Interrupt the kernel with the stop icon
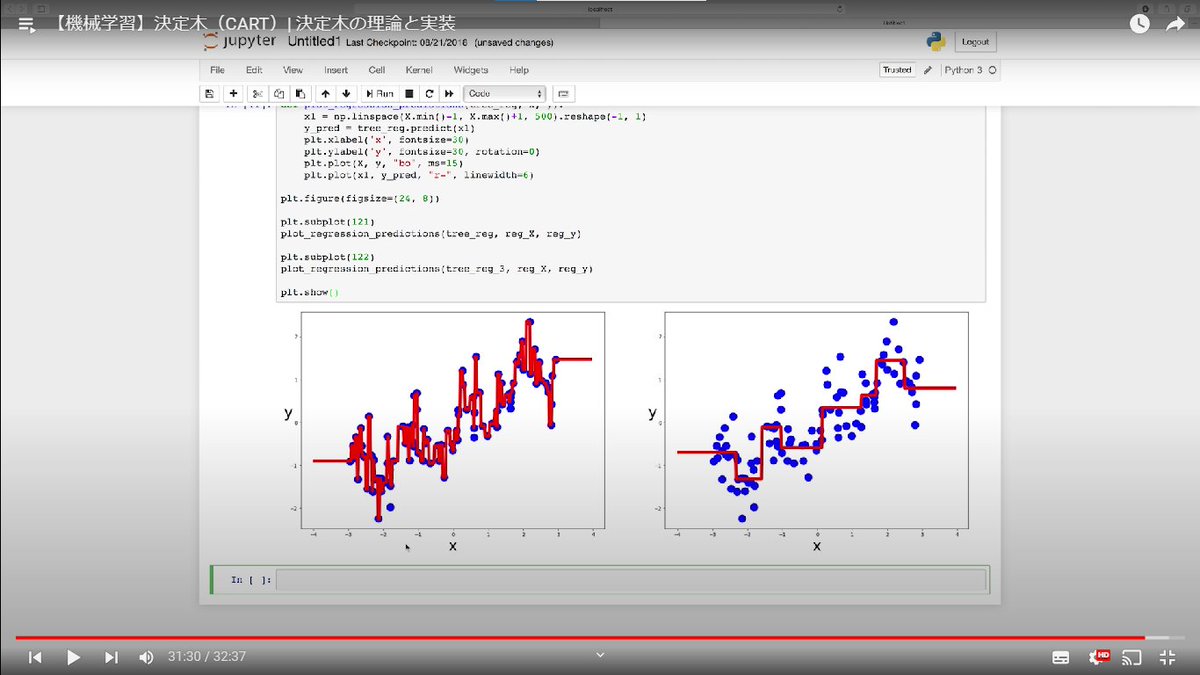This screenshot has width=1200, height=675. (x=409, y=93)
